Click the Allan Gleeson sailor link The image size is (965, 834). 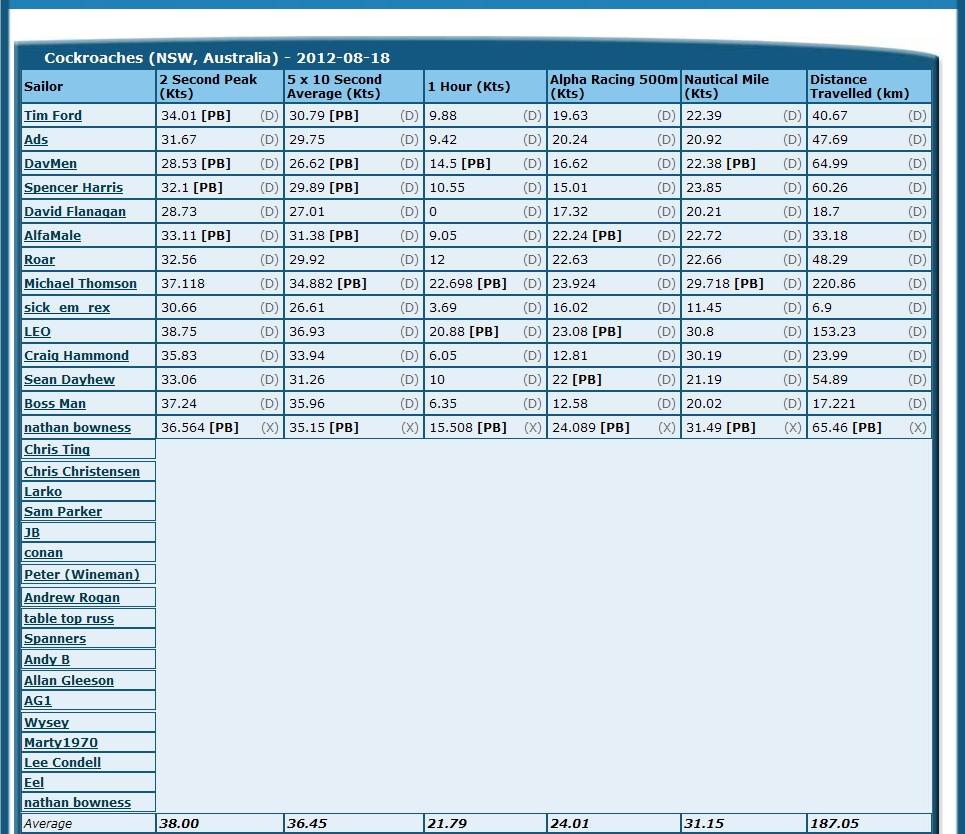(69, 681)
